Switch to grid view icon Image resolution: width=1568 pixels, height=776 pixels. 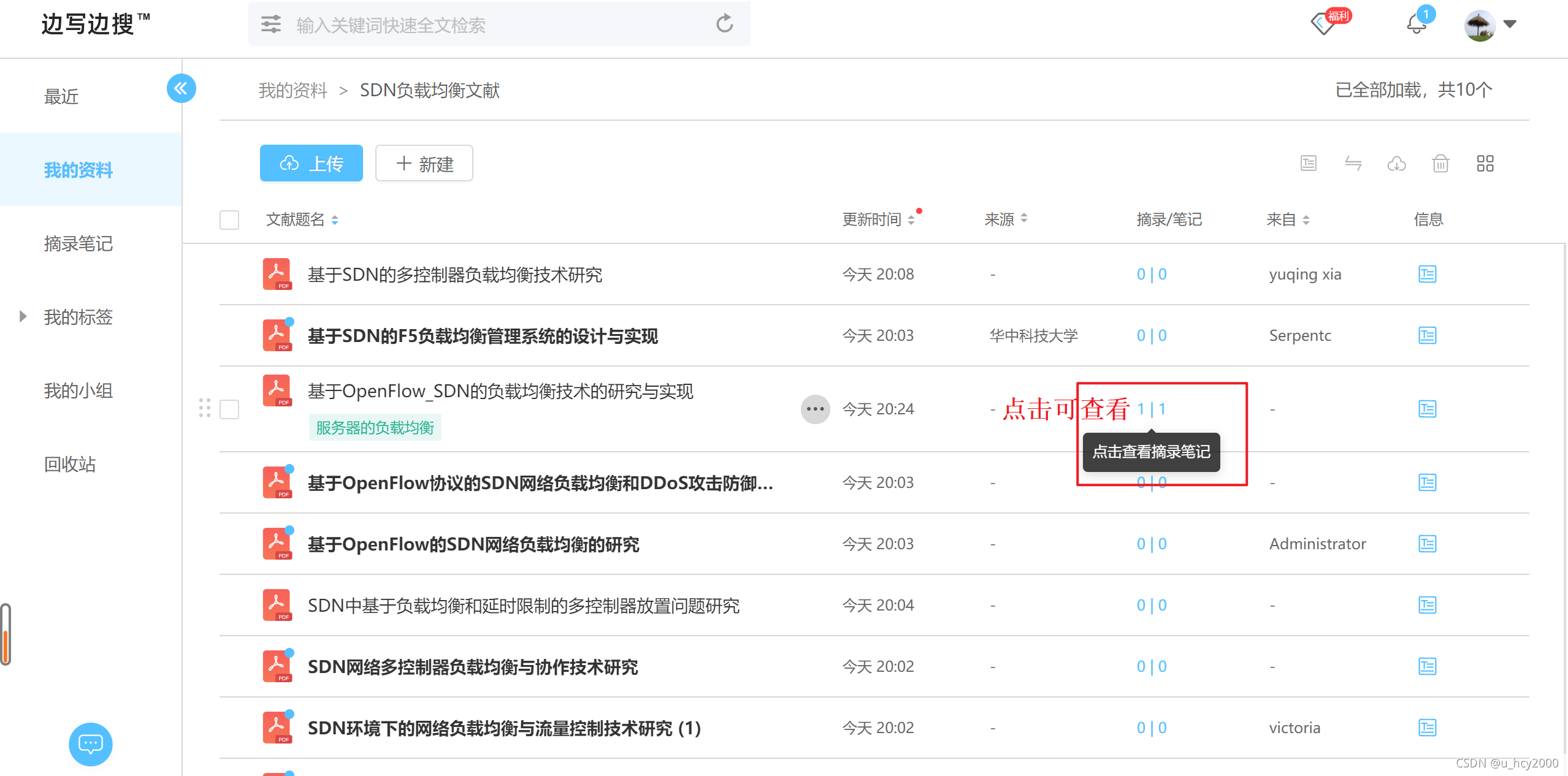pyautogui.click(x=1485, y=163)
